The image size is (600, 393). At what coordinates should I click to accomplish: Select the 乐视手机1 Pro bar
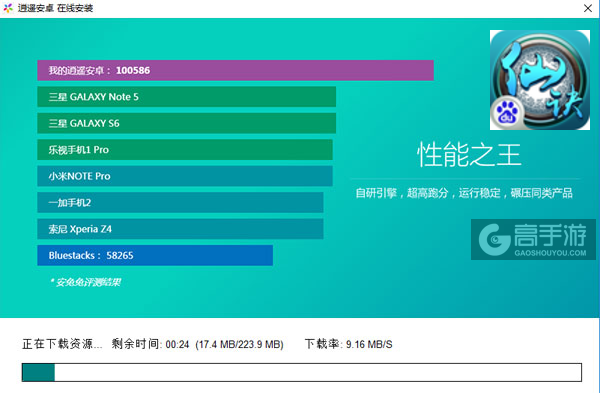[185, 150]
